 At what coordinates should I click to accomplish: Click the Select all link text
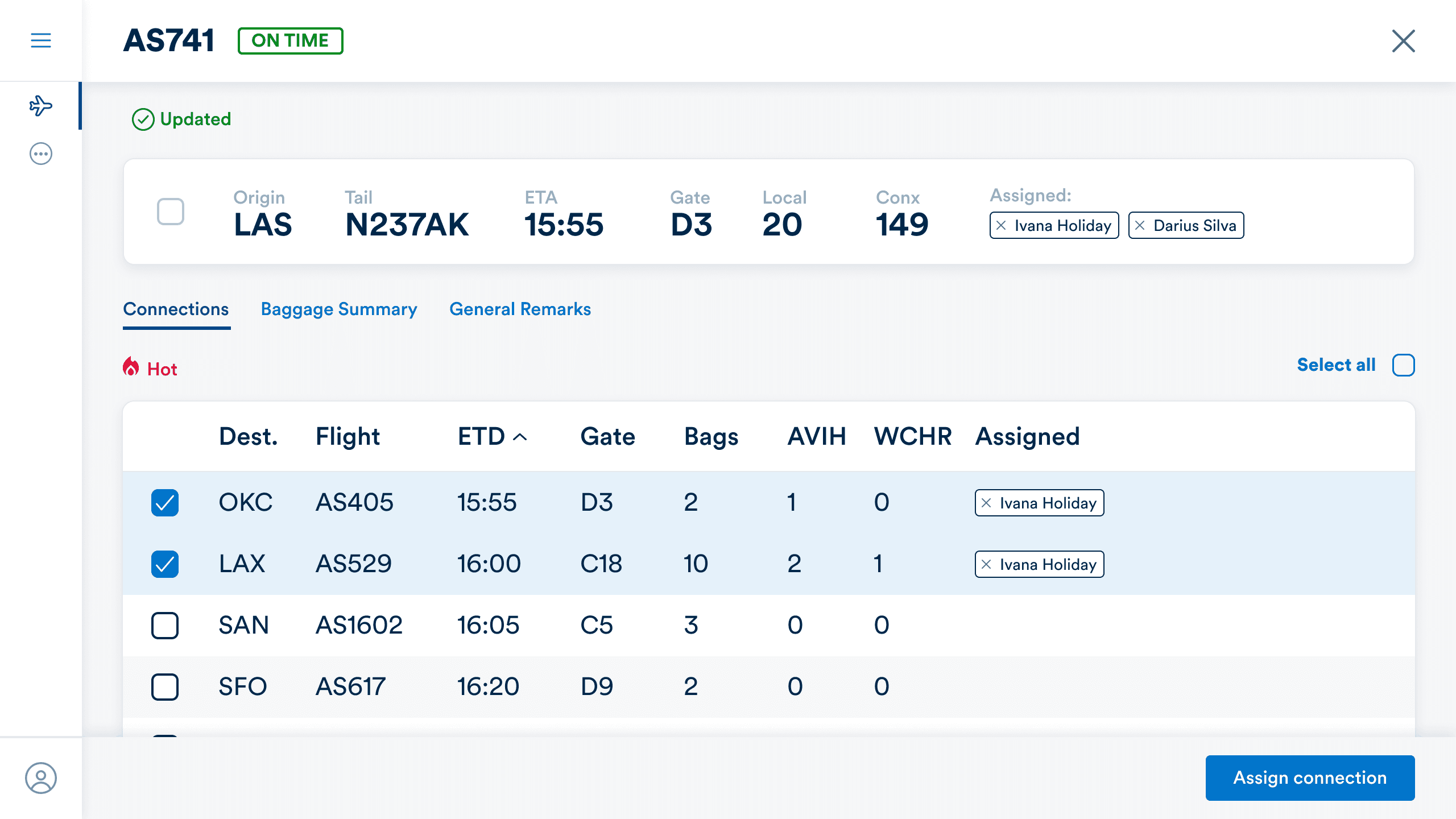pyautogui.click(x=1336, y=365)
